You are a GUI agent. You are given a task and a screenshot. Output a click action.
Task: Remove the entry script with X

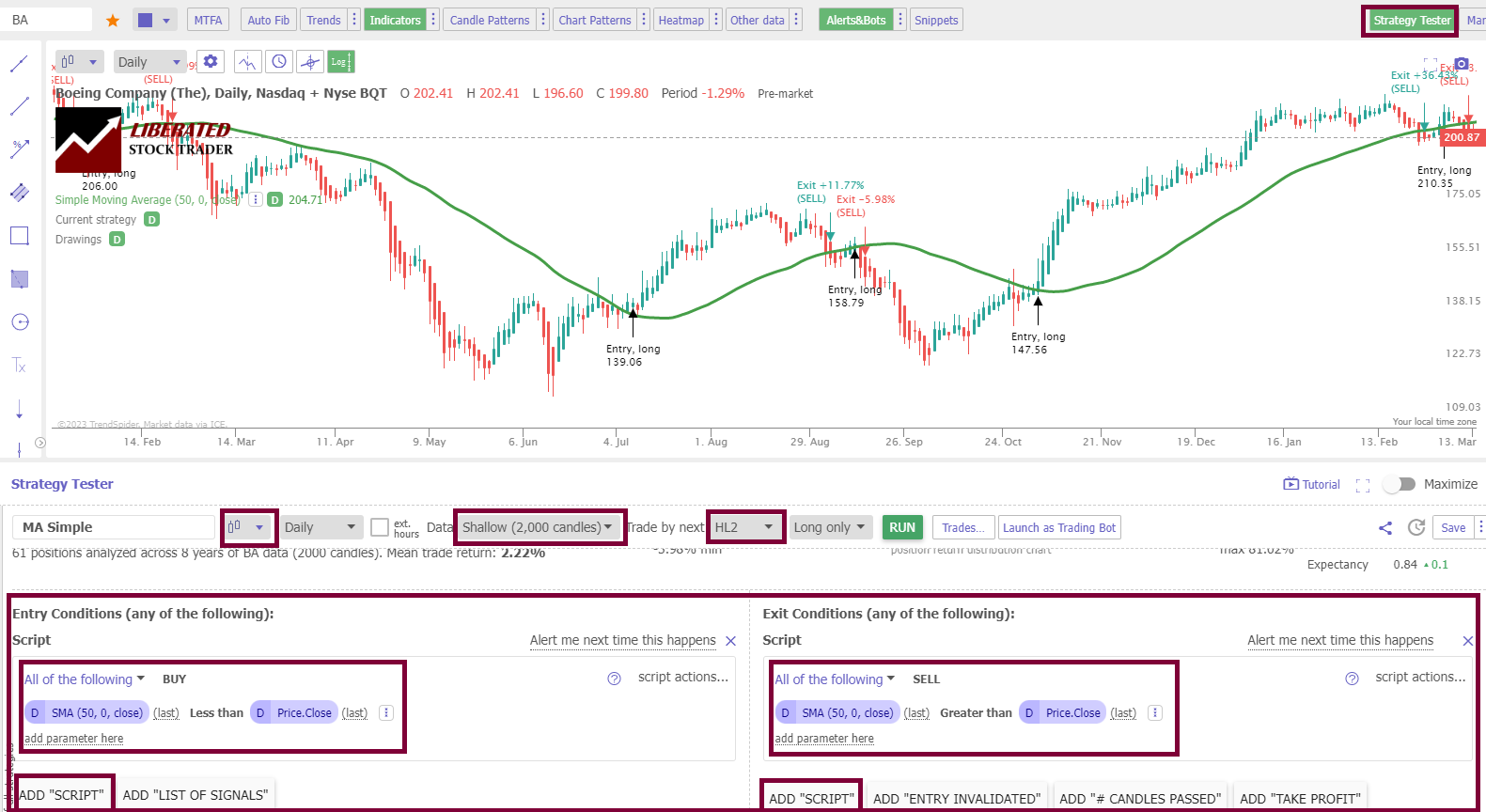[x=731, y=641]
